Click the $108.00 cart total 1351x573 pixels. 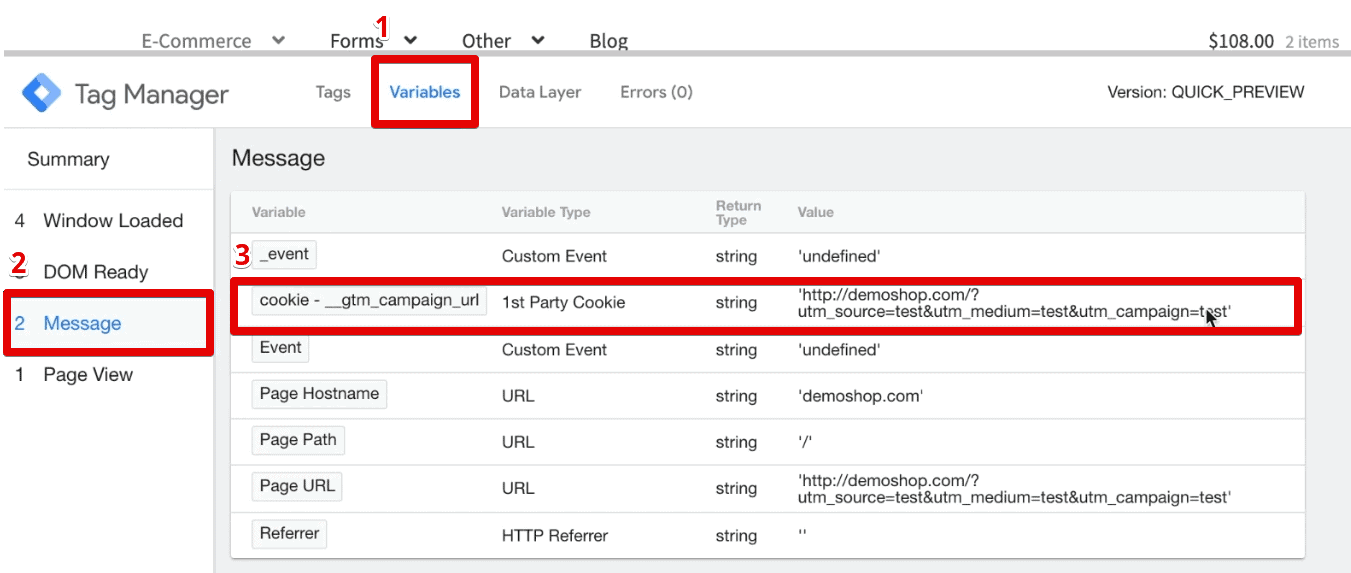pos(1240,41)
